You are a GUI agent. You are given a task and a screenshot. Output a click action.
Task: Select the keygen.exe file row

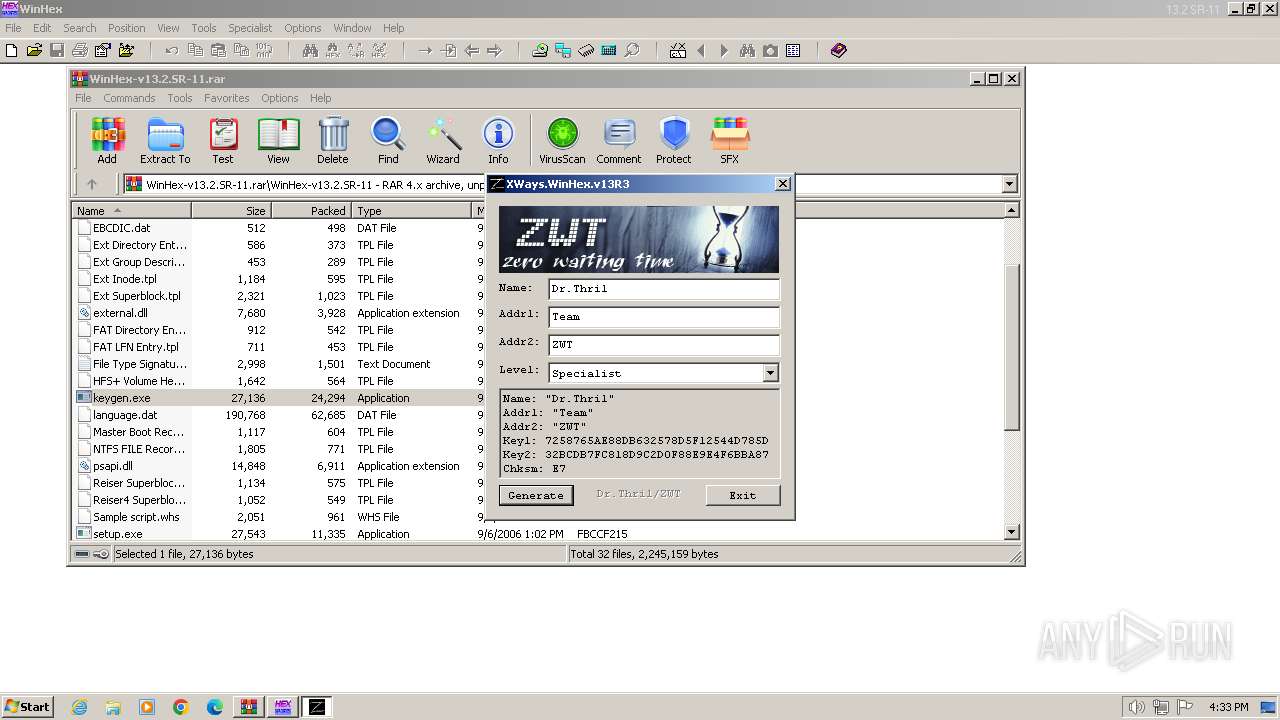[280, 398]
